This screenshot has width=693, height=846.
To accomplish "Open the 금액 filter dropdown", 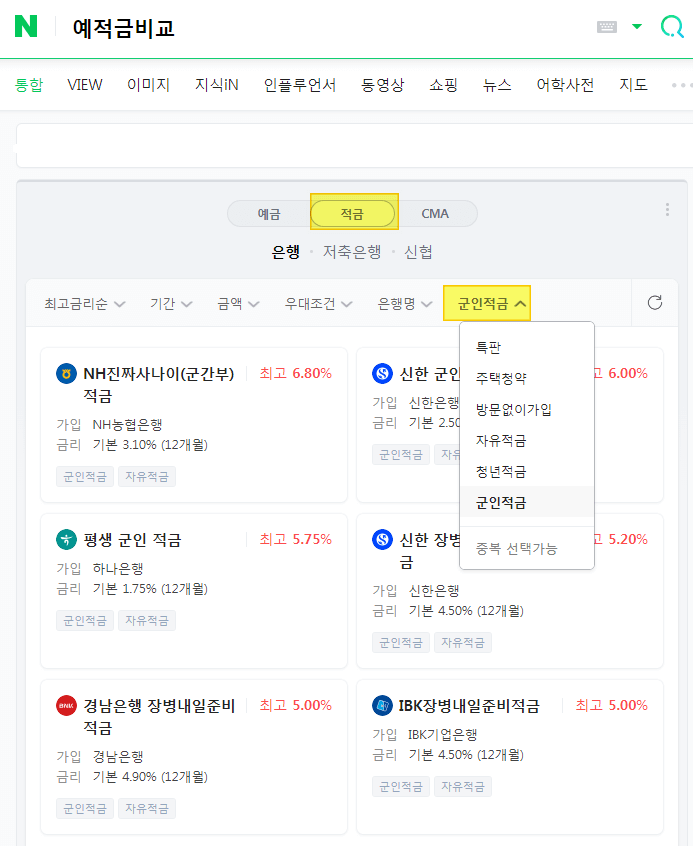I will point(238,304).
